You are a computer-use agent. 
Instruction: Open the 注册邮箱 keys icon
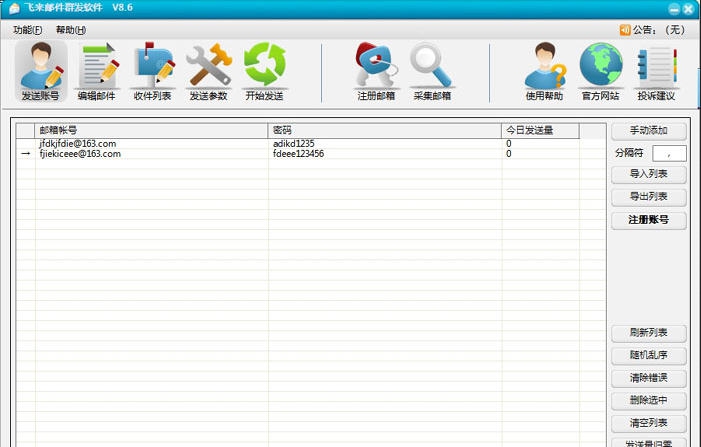[x=376, y=72]
